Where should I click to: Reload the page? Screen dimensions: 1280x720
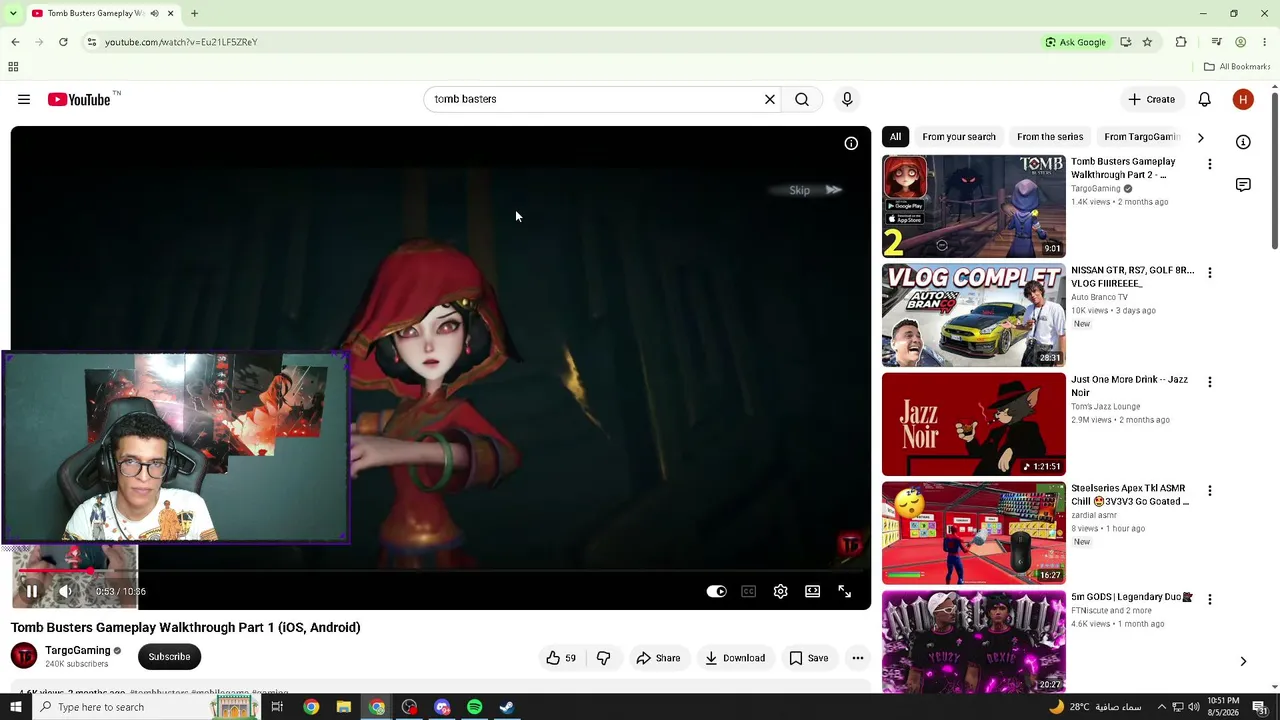(63, 42)
